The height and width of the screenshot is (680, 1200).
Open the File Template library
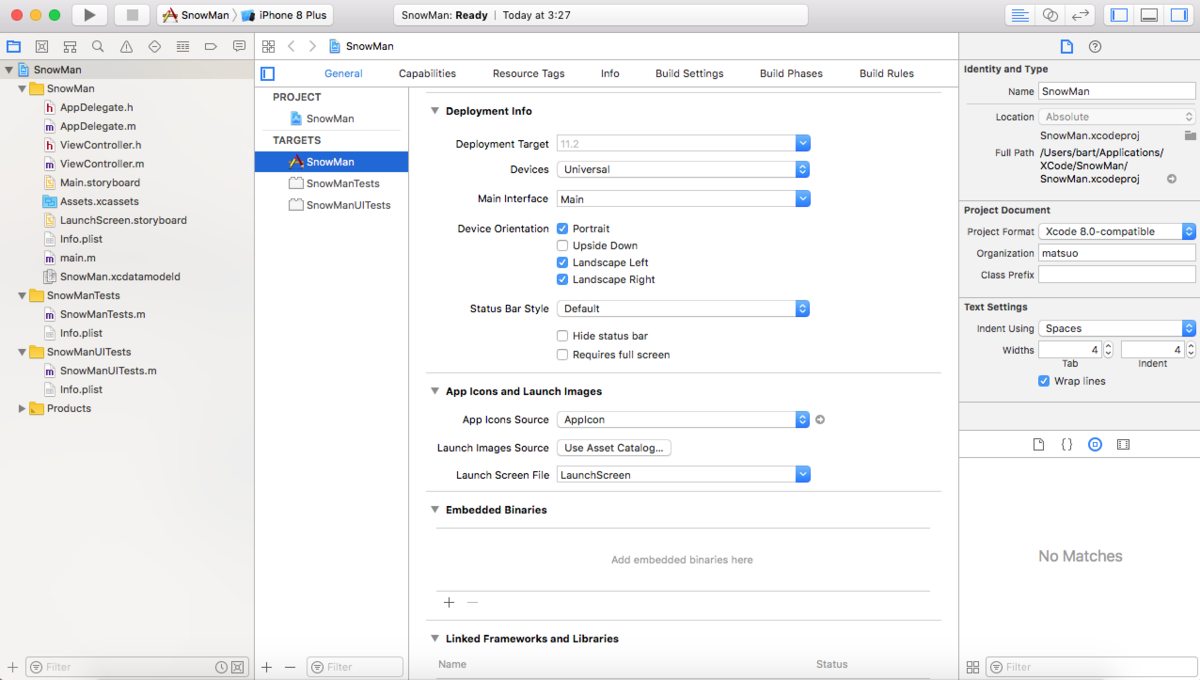(x=1038, y=444)
